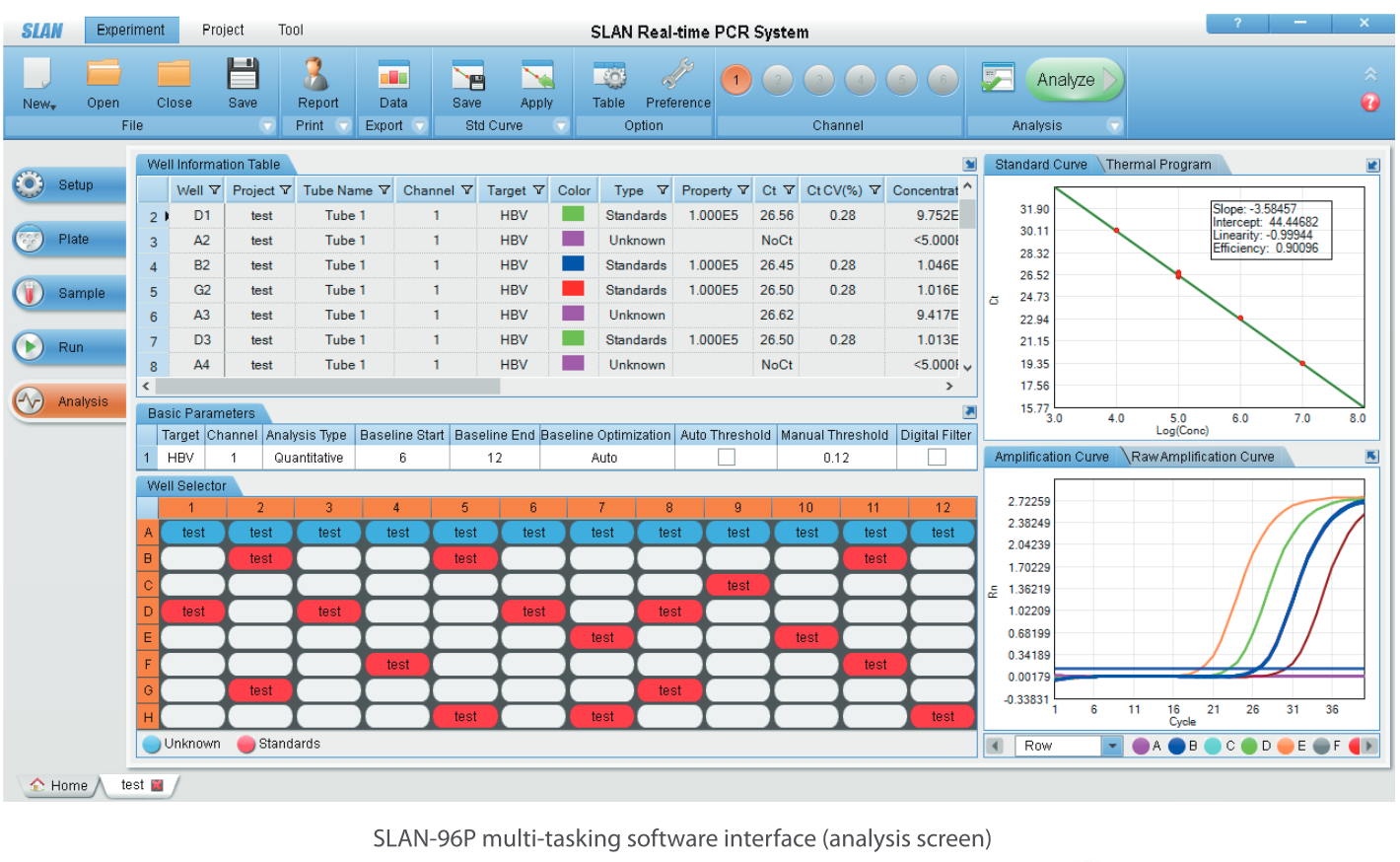This screenshot has width=1400, height=862.
Task: Enable the Auto Threshold checkbox
Action: click(727, 458)
